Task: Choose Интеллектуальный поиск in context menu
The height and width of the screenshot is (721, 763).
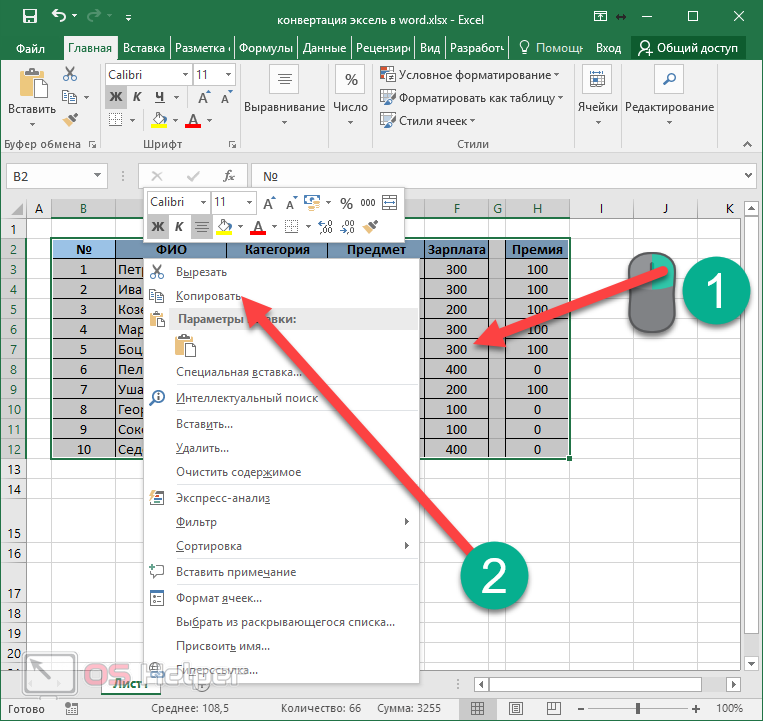Action: point(282,398)
